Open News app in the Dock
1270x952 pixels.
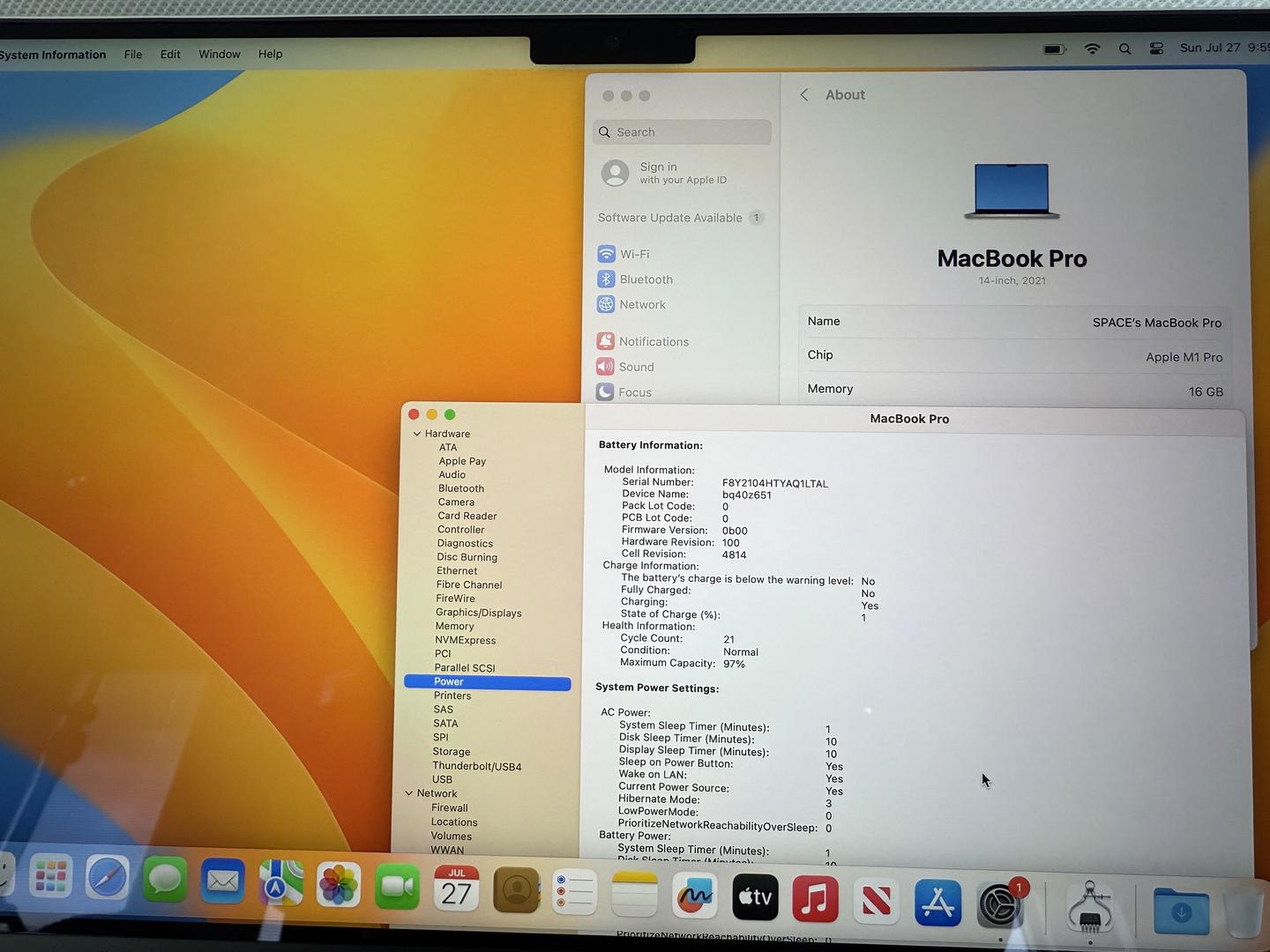tap(876, 901)
